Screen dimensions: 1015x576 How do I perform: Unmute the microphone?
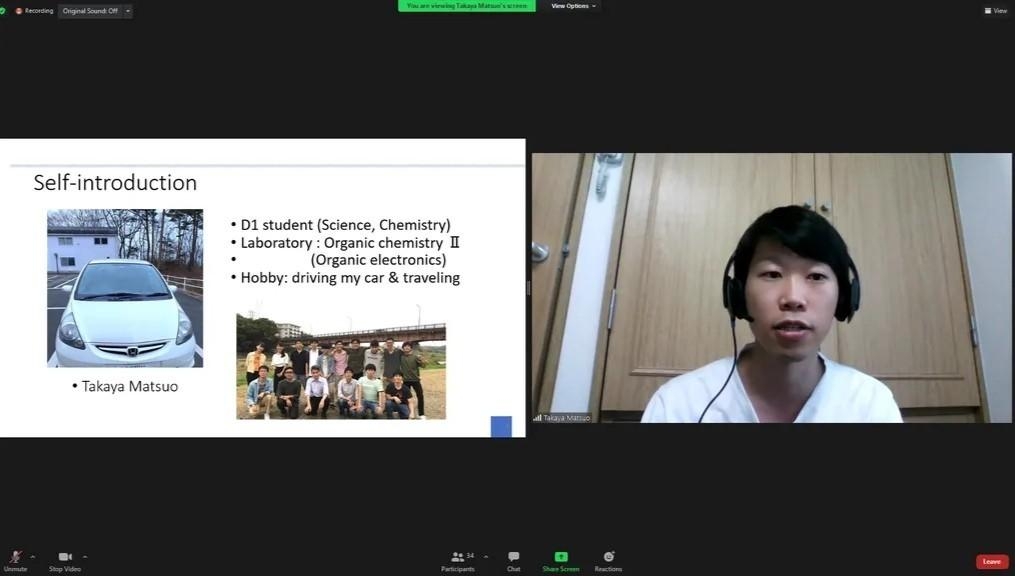pos(15,558)
